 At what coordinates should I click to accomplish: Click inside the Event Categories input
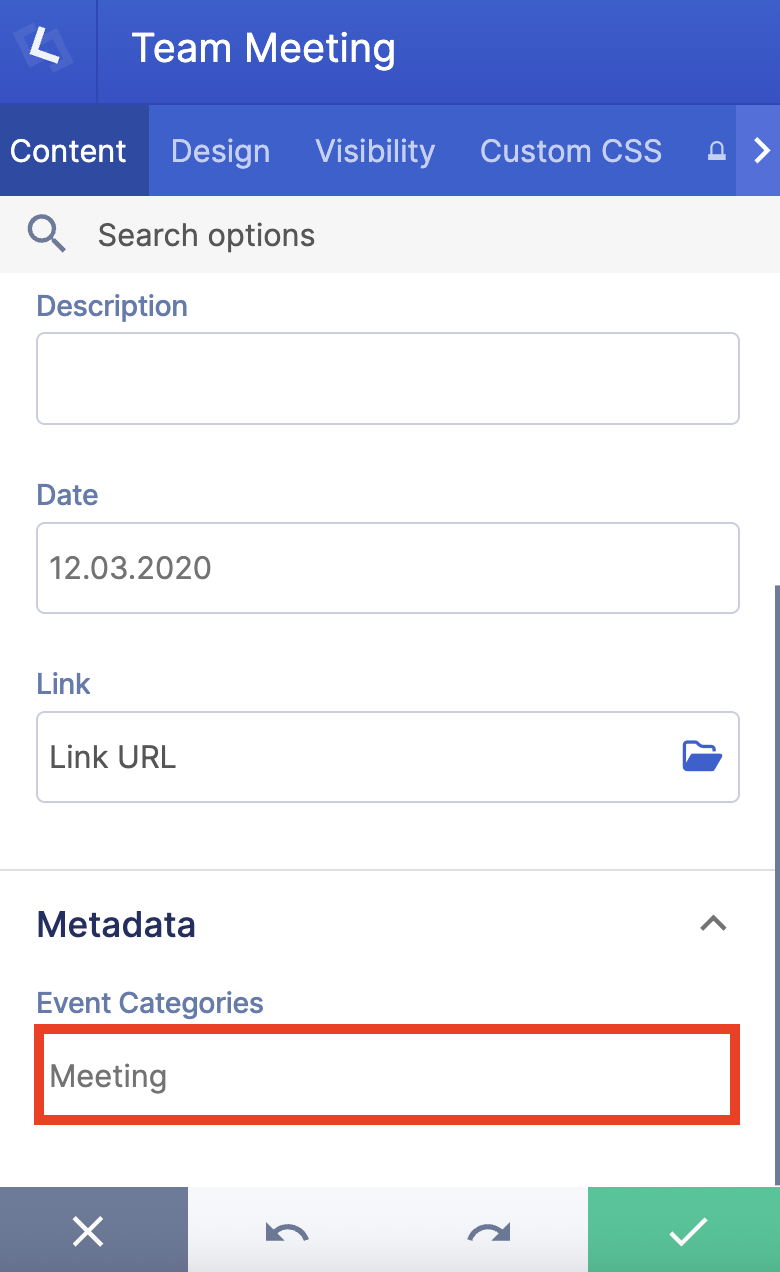click(x=388, y=1076)
